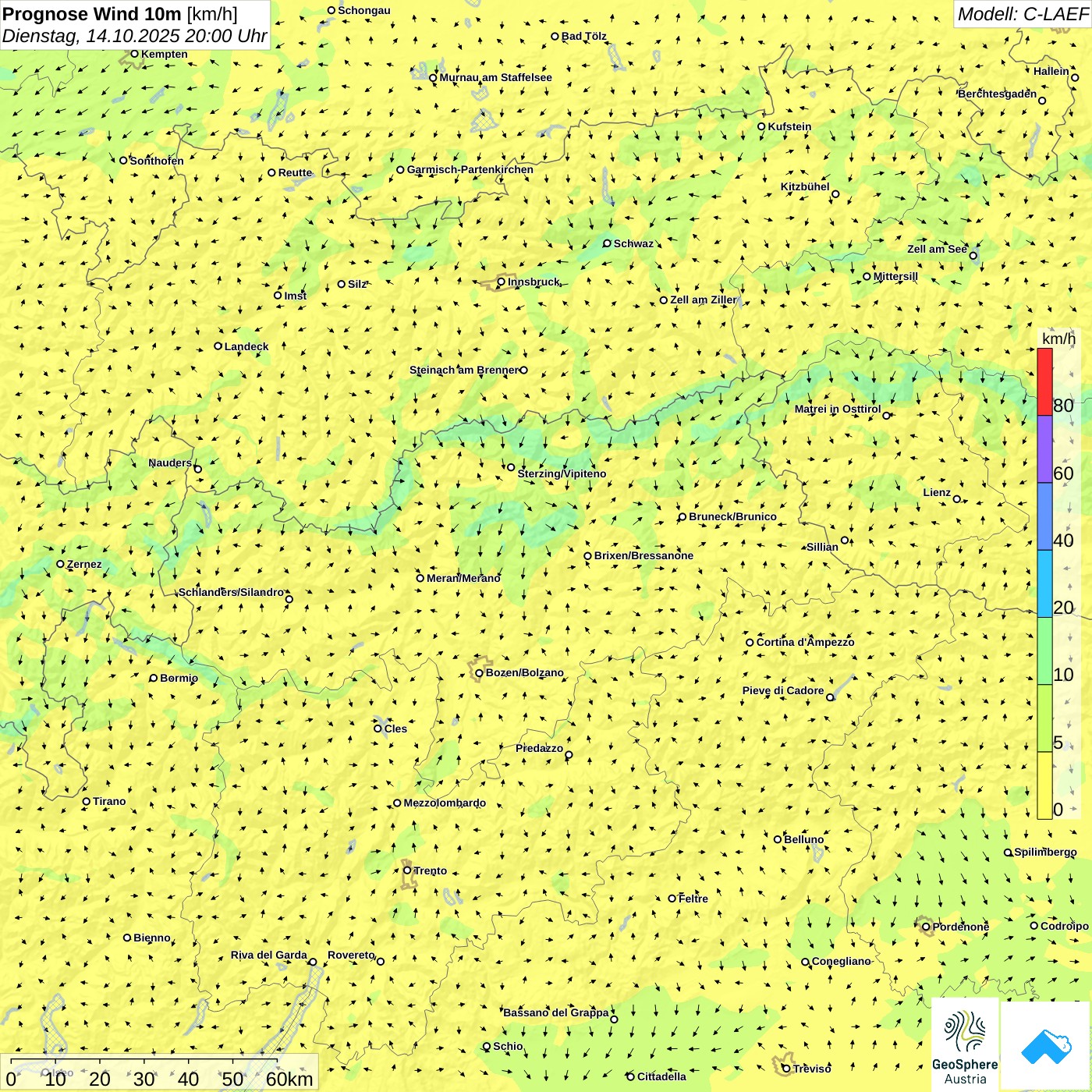Click the Bad Tölz city label

point(584,36)
